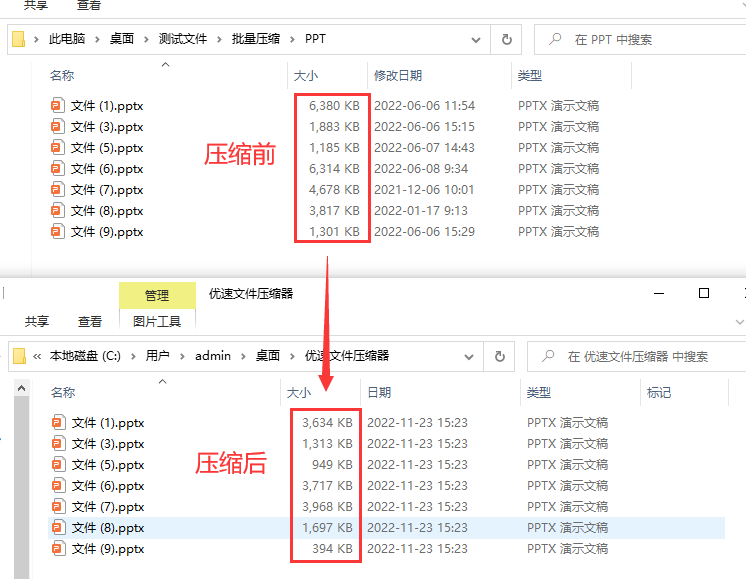Click the 文件 (9).pptx icon in the PPT window
Image resolution: width=746 pixels, height=579 pixels.
(58, 231)
